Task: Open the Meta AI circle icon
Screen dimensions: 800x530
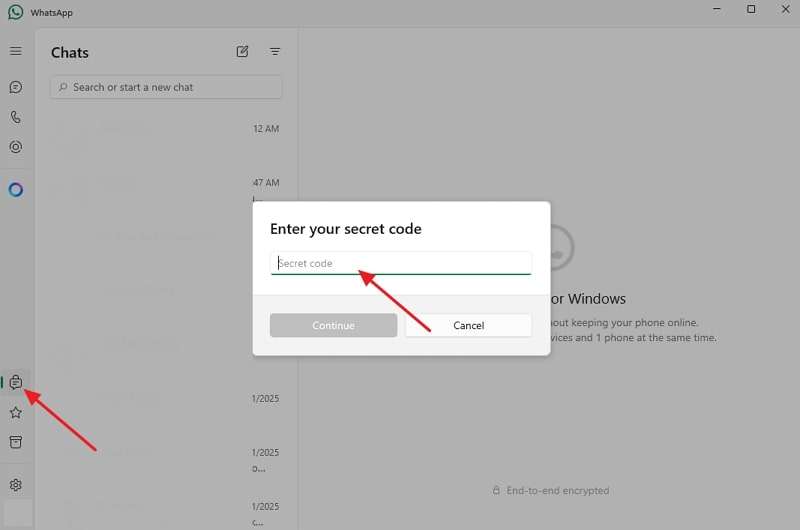Action: (15, 190)
